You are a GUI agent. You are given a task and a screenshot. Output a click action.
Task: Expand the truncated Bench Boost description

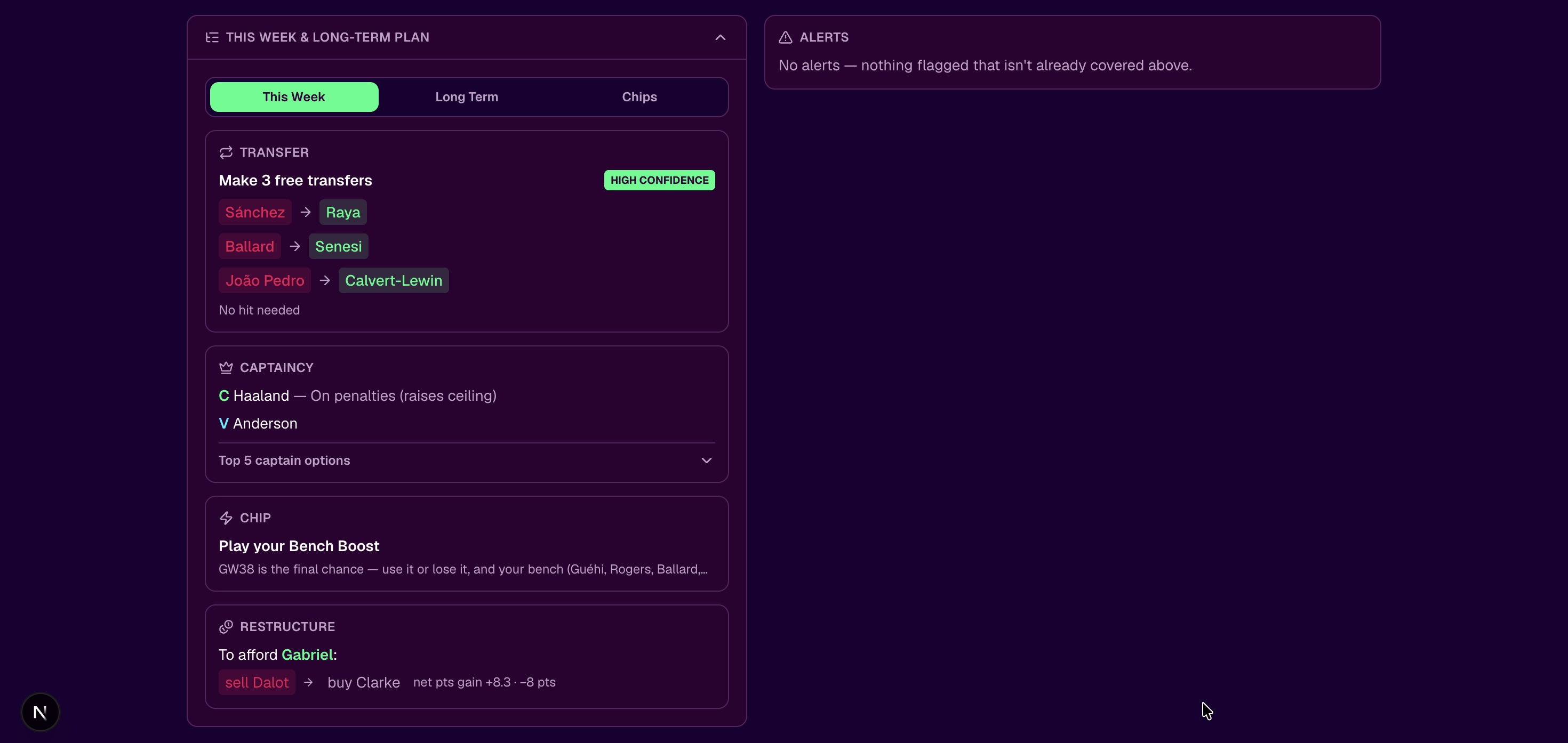pyautogui.click(x=463, y=569)
